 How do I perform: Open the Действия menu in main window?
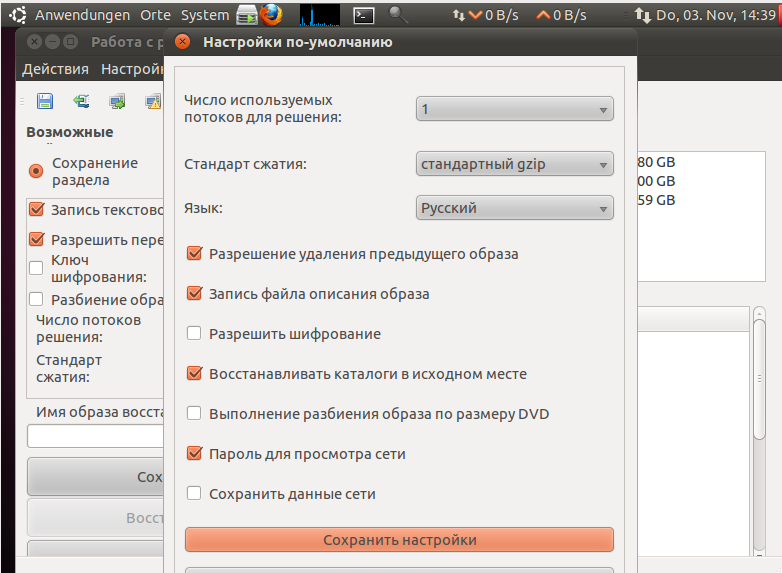[x=55, y=69]
